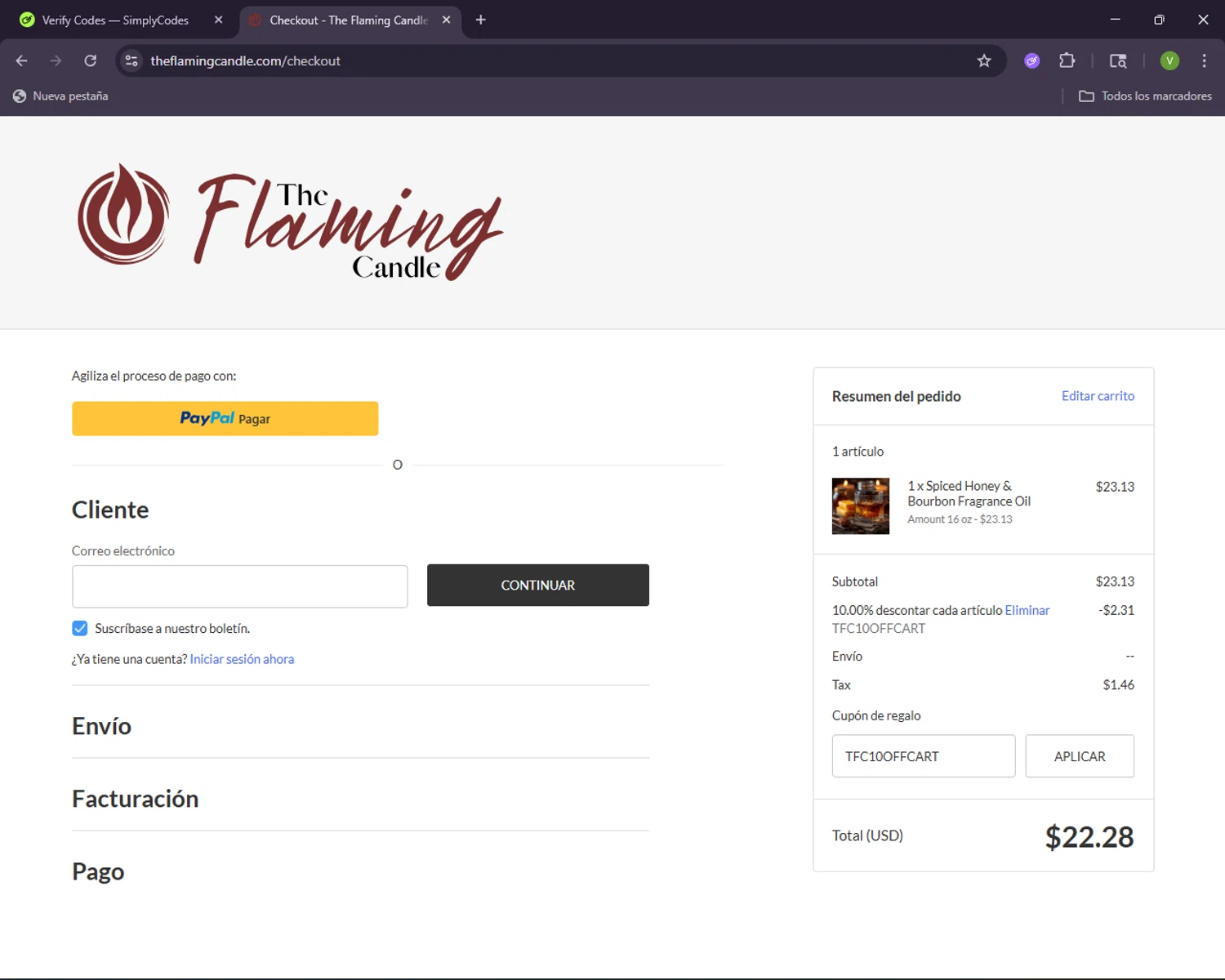Expand the Pago section heading

(98, 871)
